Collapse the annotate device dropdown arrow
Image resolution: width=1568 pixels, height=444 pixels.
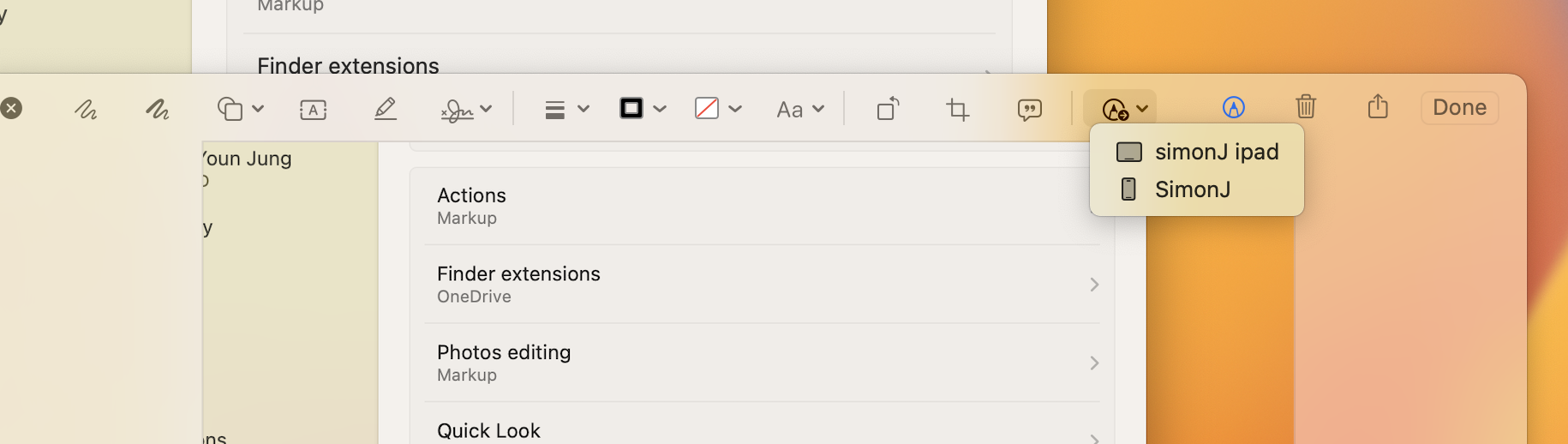(1142, 109)
